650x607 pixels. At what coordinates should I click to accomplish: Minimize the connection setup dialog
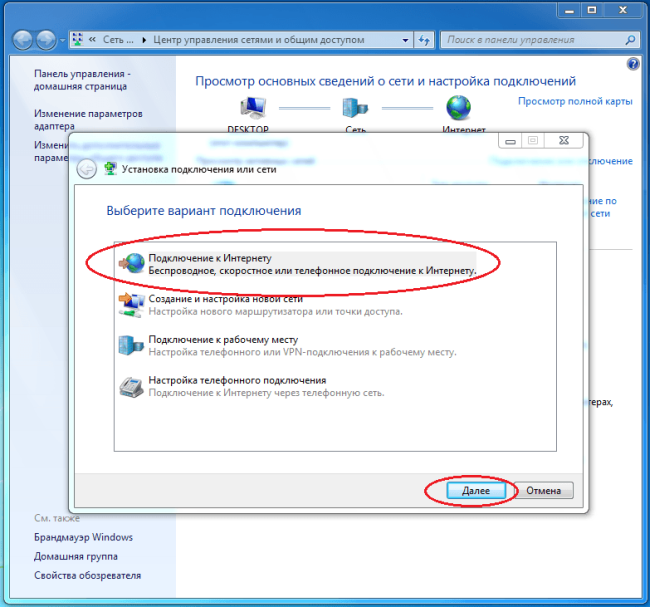[x=510, y=141]
